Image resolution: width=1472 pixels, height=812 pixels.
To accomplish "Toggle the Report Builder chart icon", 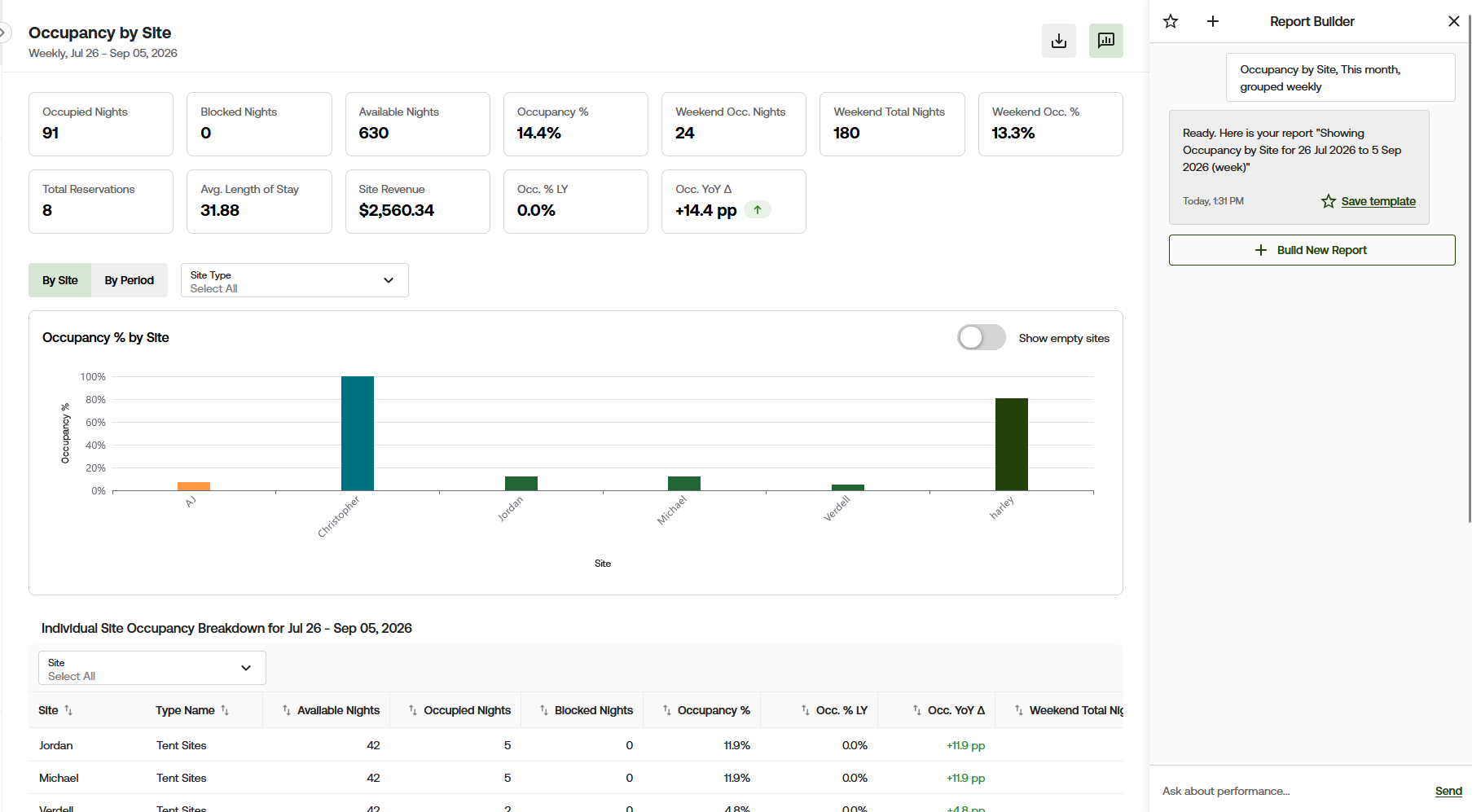I will point(1105,41).
